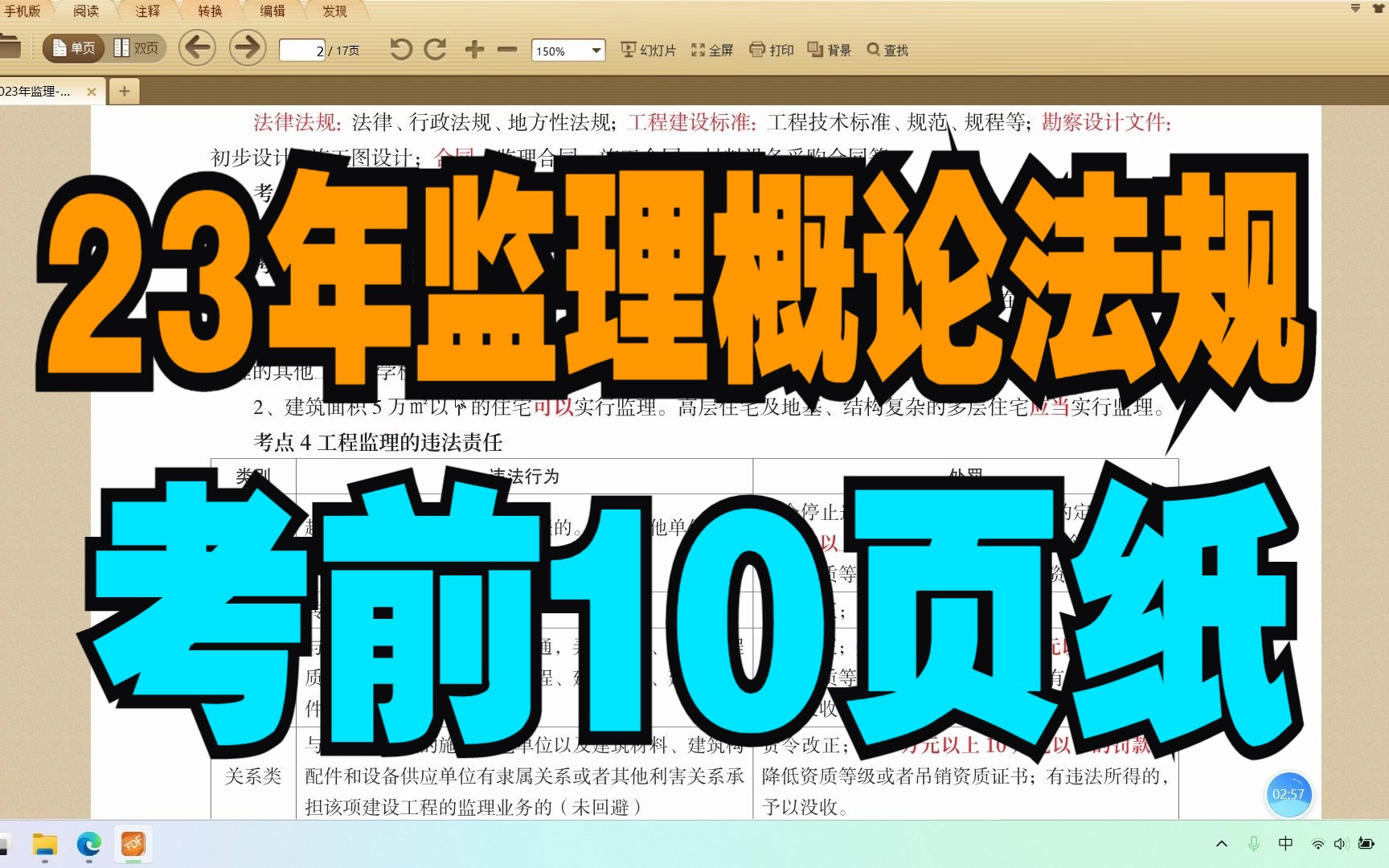Click the shirt skin icon top right

(1378, 8)
